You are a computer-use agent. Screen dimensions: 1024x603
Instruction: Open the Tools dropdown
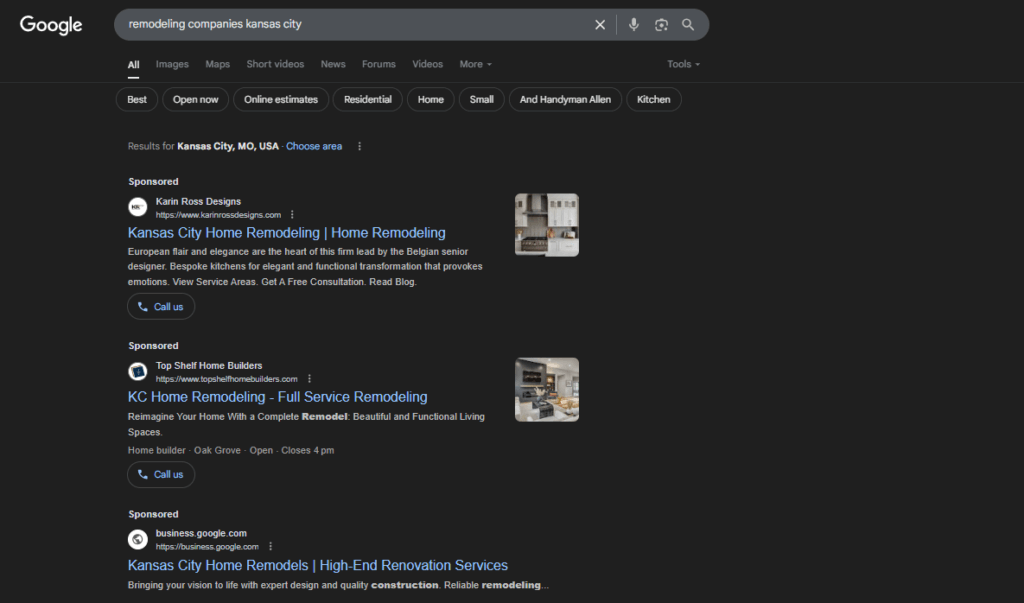coord(683,64)
